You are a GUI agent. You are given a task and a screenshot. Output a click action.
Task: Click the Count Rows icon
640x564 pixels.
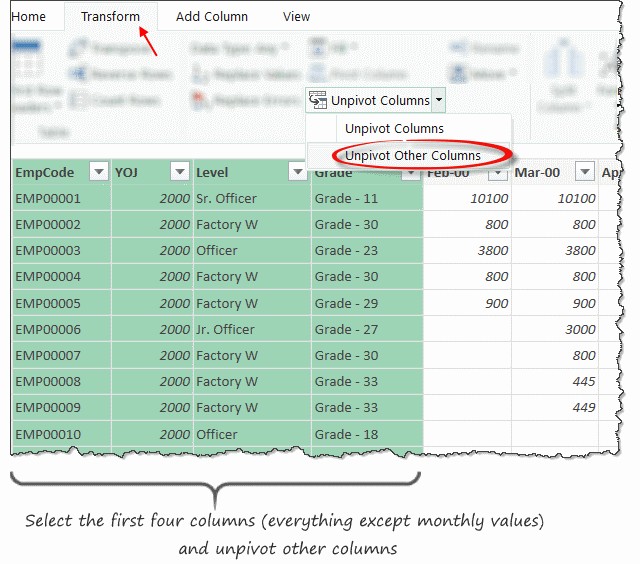(78, 100)
